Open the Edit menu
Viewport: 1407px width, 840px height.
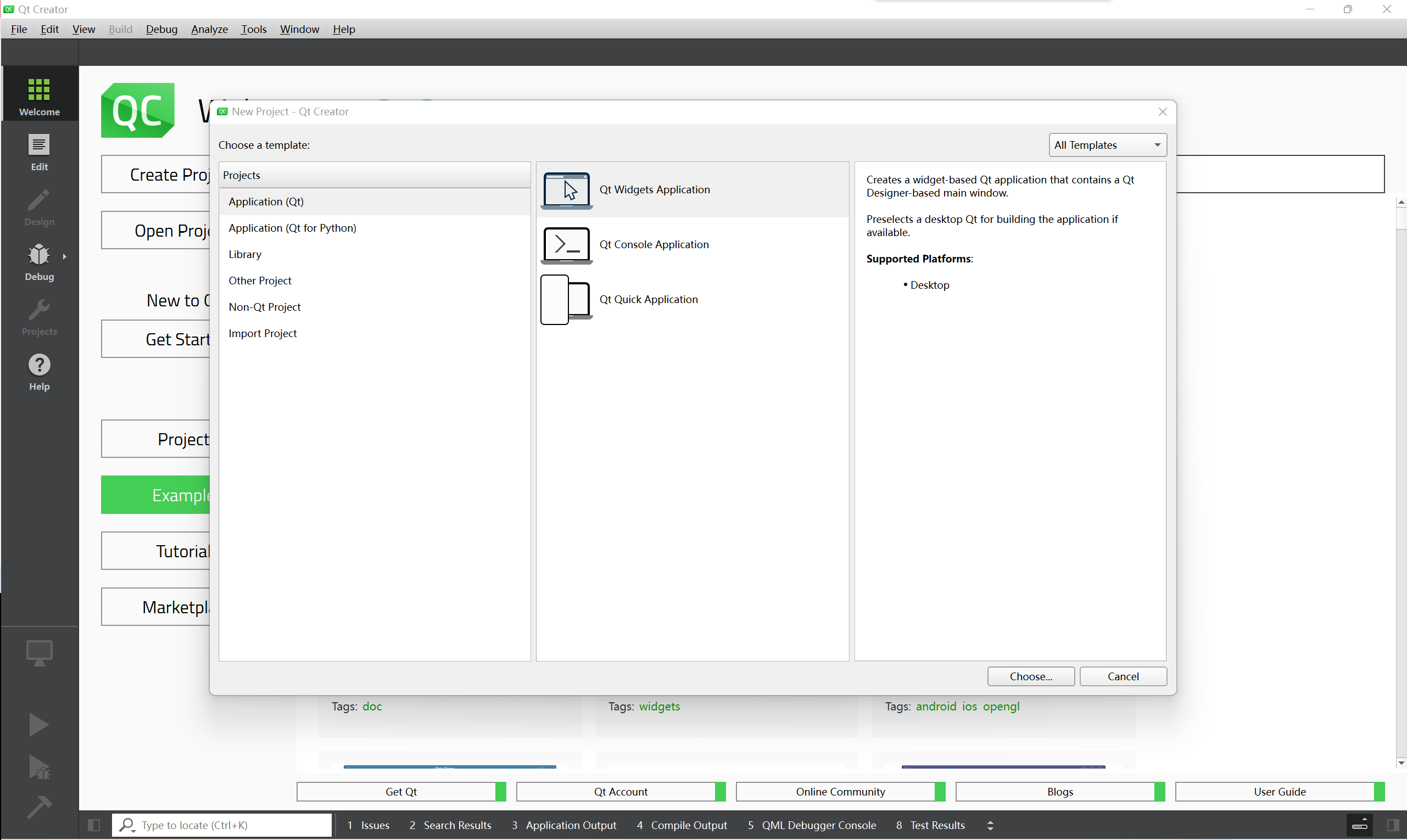coord(49,29)
